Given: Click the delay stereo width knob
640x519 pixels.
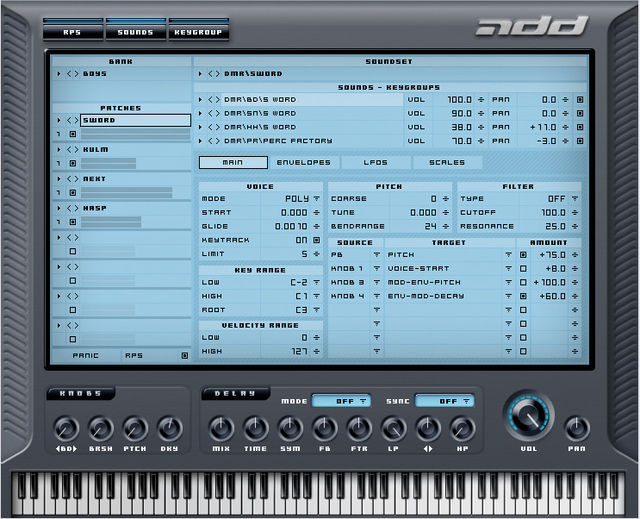Looking at the screenshot, I should 428,429.
